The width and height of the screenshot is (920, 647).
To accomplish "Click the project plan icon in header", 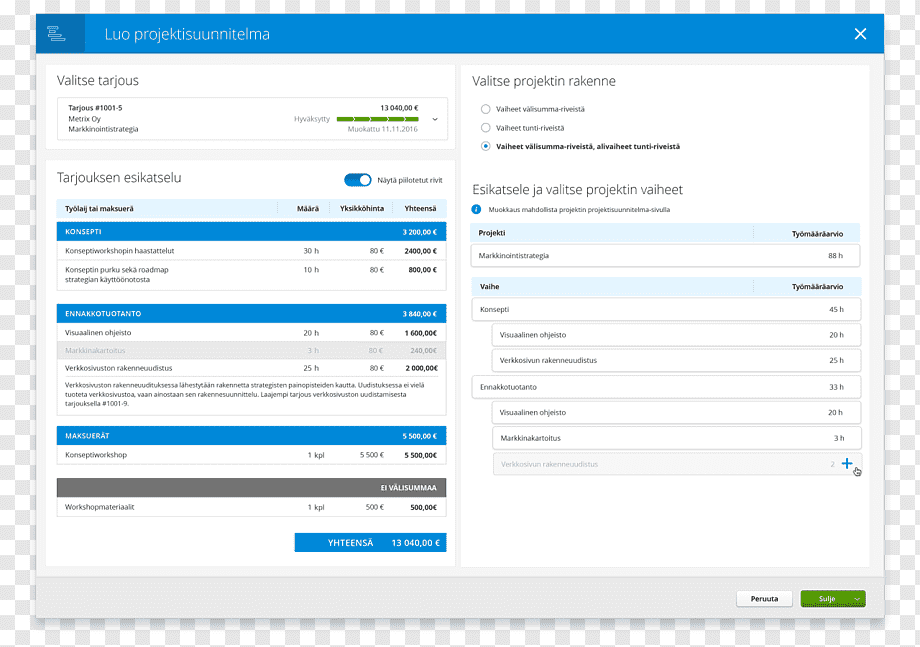I will coord(56,33).
